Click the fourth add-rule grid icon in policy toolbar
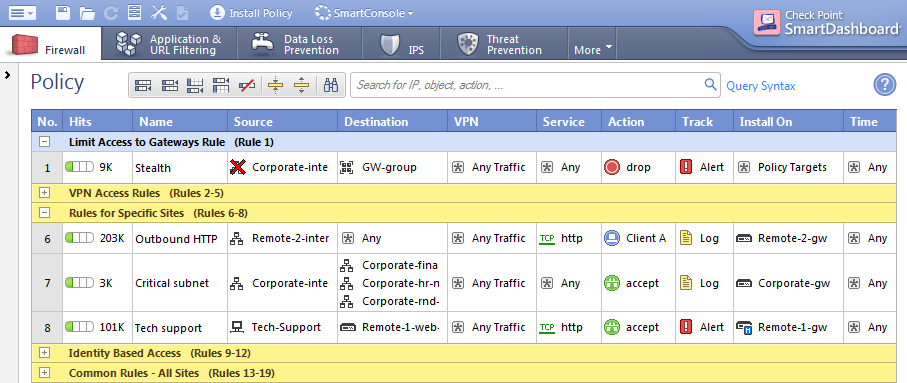 tap(221, 86)
